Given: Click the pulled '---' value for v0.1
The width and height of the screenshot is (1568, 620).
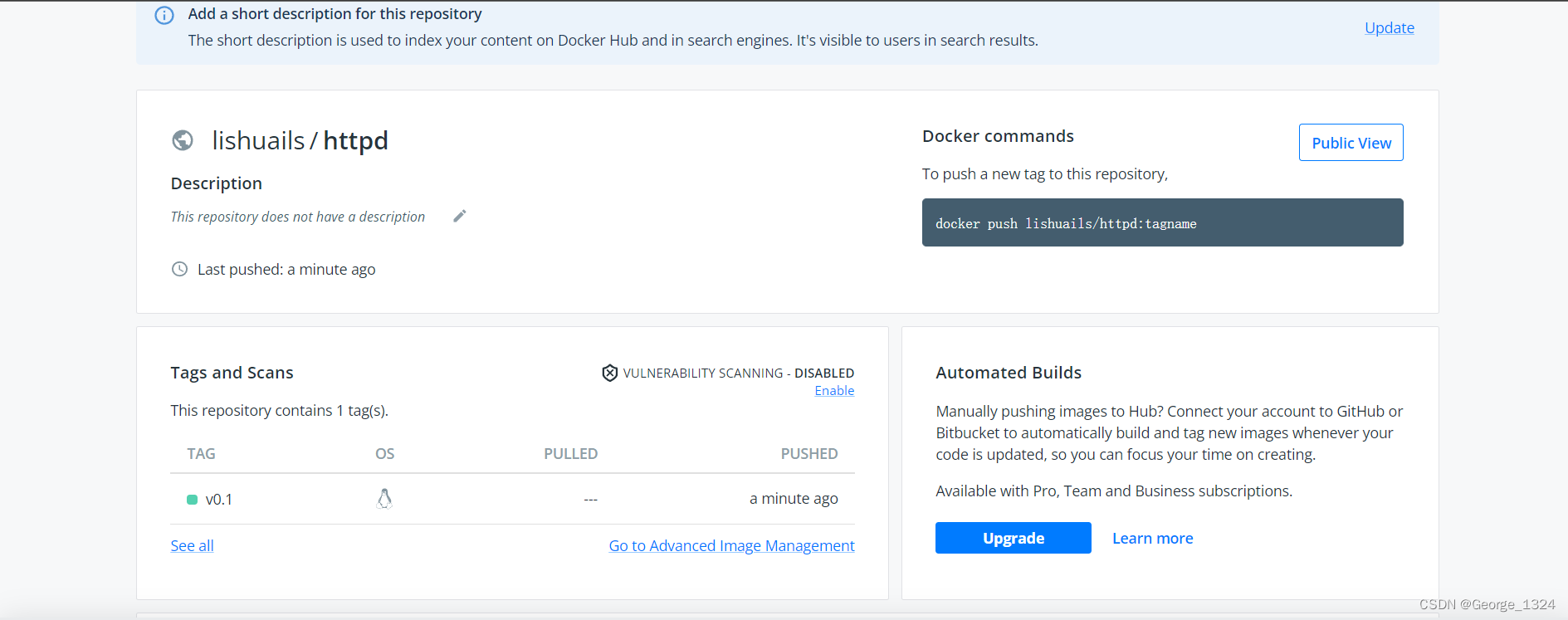Looking at the screenshot, I should tap(590, 500).
